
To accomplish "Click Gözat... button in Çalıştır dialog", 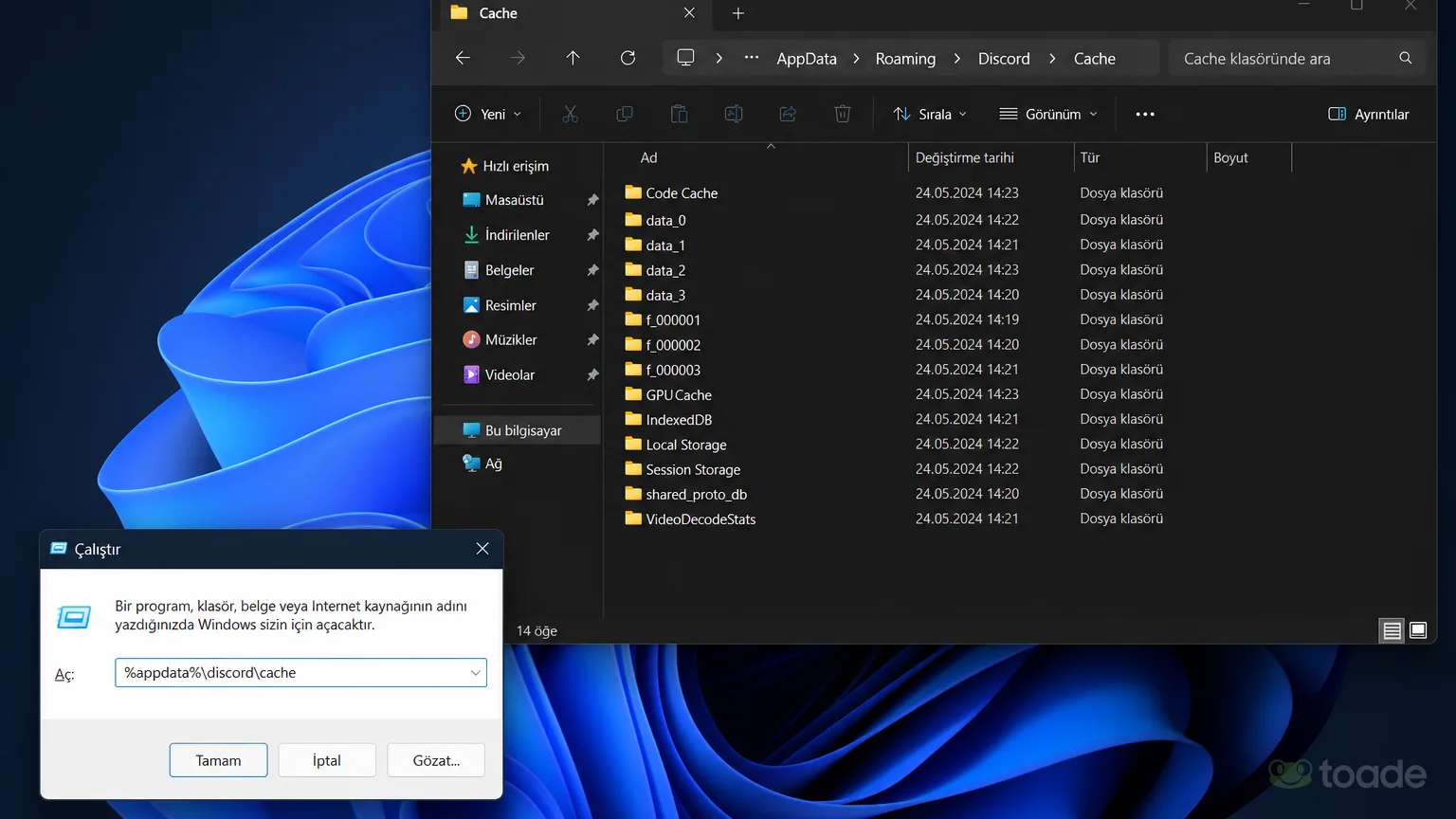I will click(436, 760).
